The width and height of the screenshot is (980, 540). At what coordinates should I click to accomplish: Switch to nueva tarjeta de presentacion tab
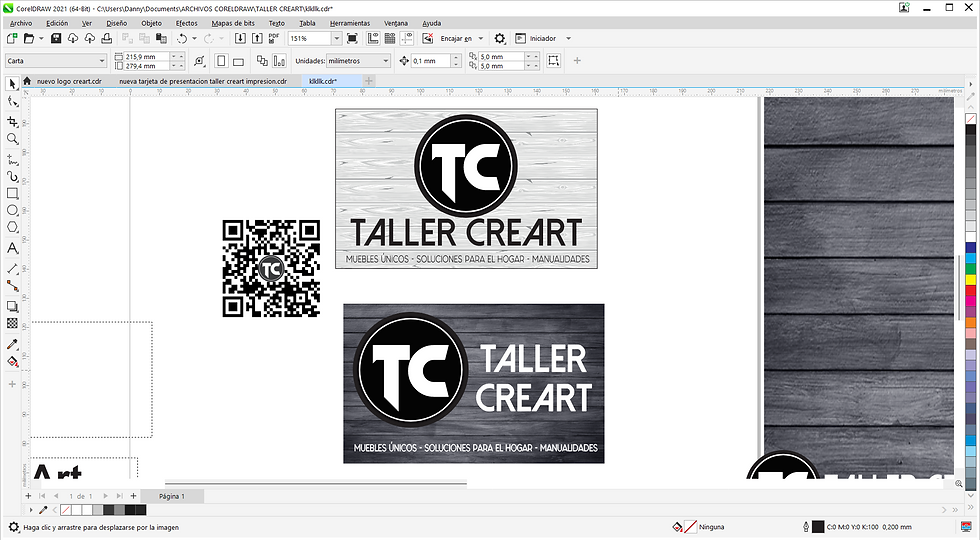202,81
